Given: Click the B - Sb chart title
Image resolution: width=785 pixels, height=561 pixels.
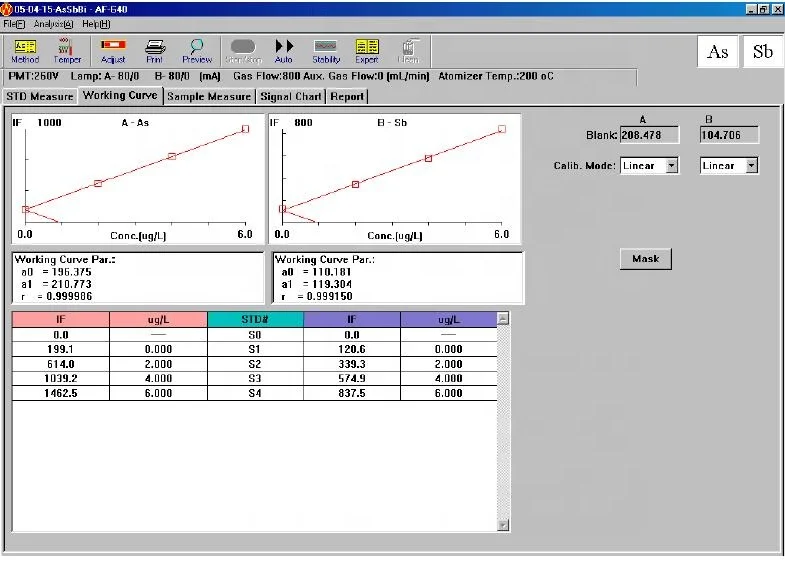Looking at the screenshot, I should pos(392,123).
